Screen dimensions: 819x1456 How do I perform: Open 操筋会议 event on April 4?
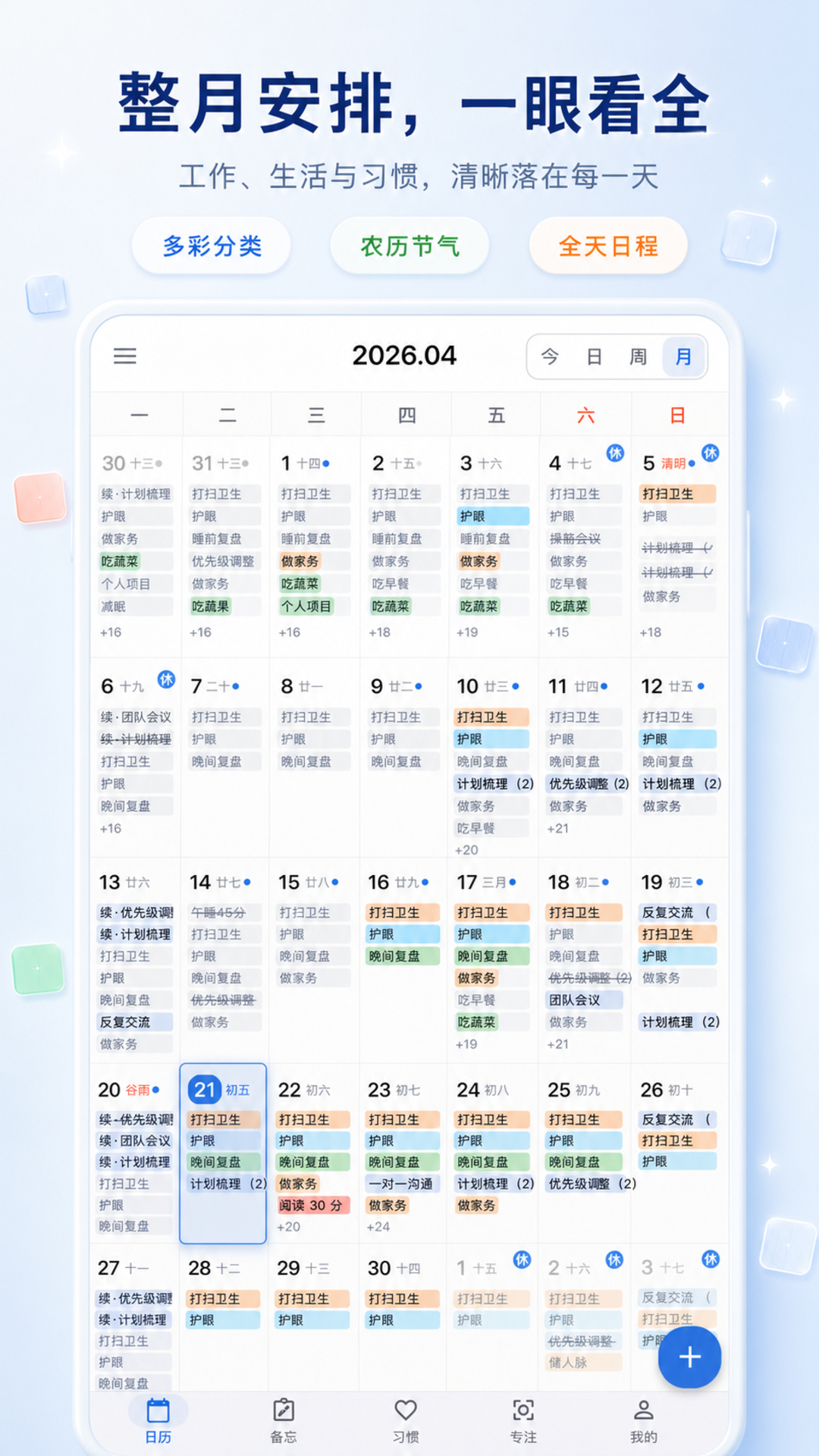pyautogui.click(x=585, y=539)
